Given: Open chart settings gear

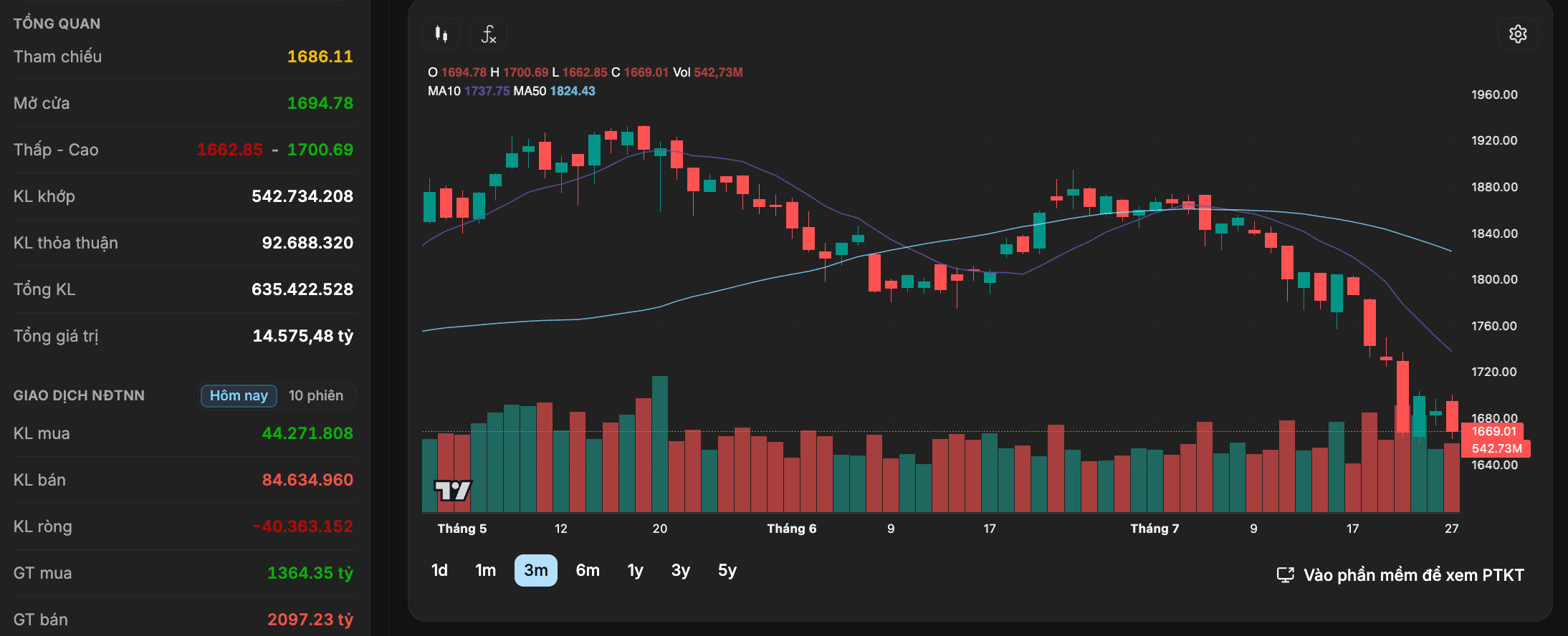Looking at the screenshot, I should (x=1517, y=34).
